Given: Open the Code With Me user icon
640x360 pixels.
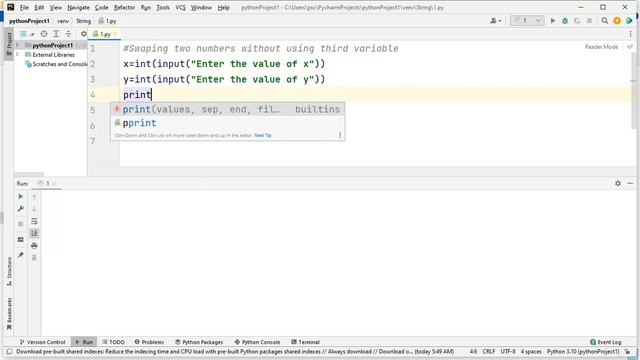Looking at the screenshot, I should tap(496, 20).
